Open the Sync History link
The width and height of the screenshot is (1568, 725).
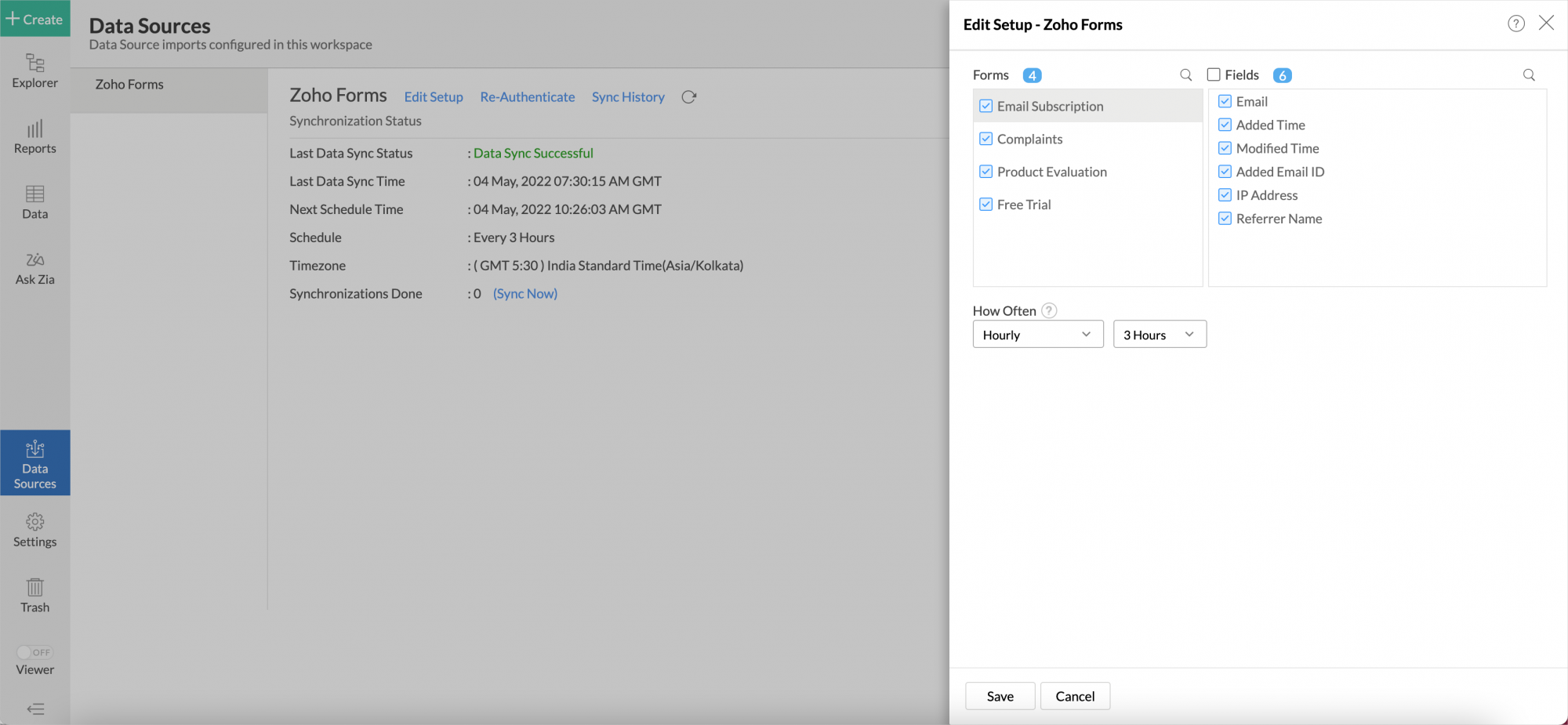point(628,97)
